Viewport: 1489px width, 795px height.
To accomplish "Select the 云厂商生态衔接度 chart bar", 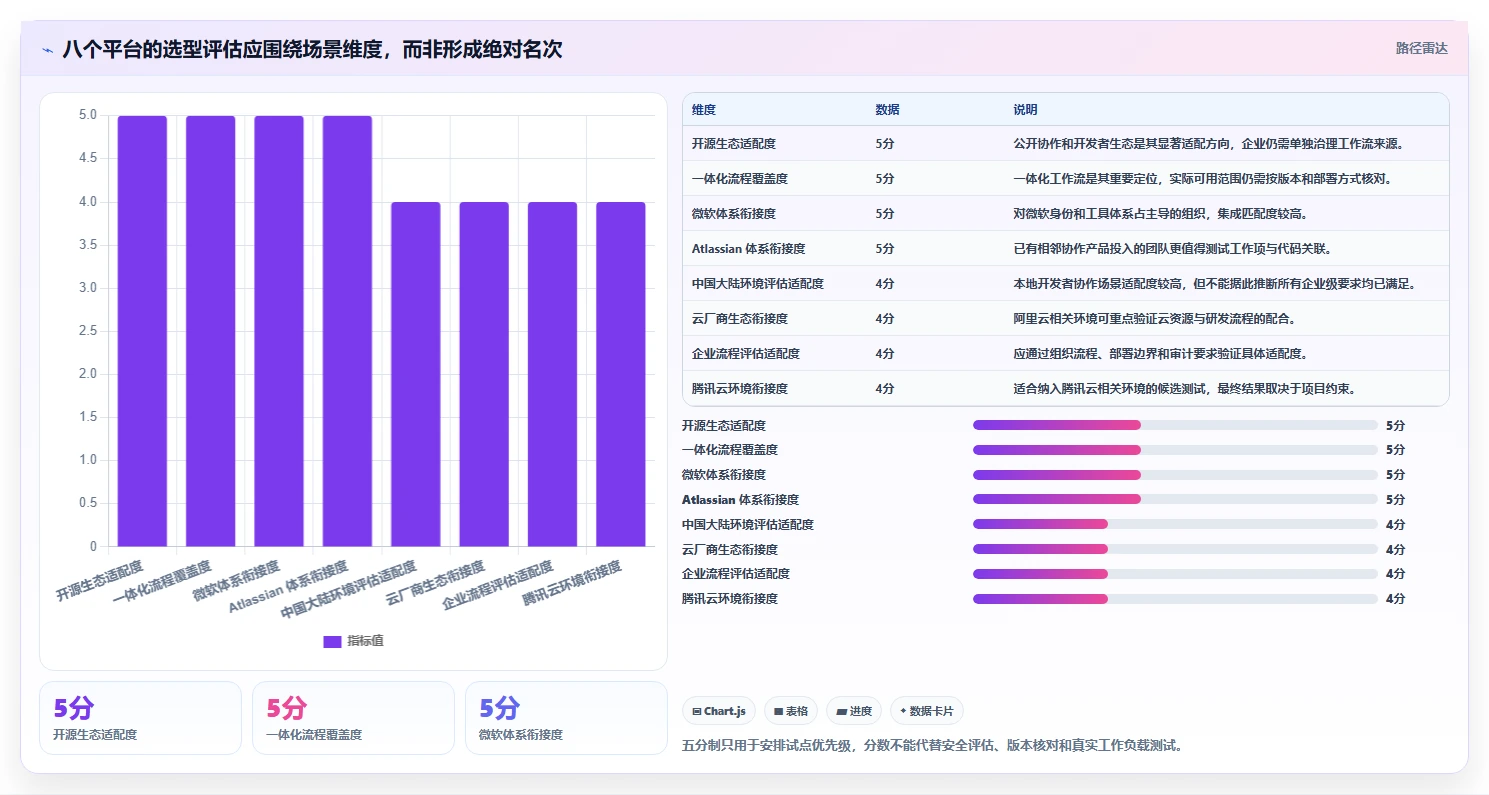I will 484,374.
